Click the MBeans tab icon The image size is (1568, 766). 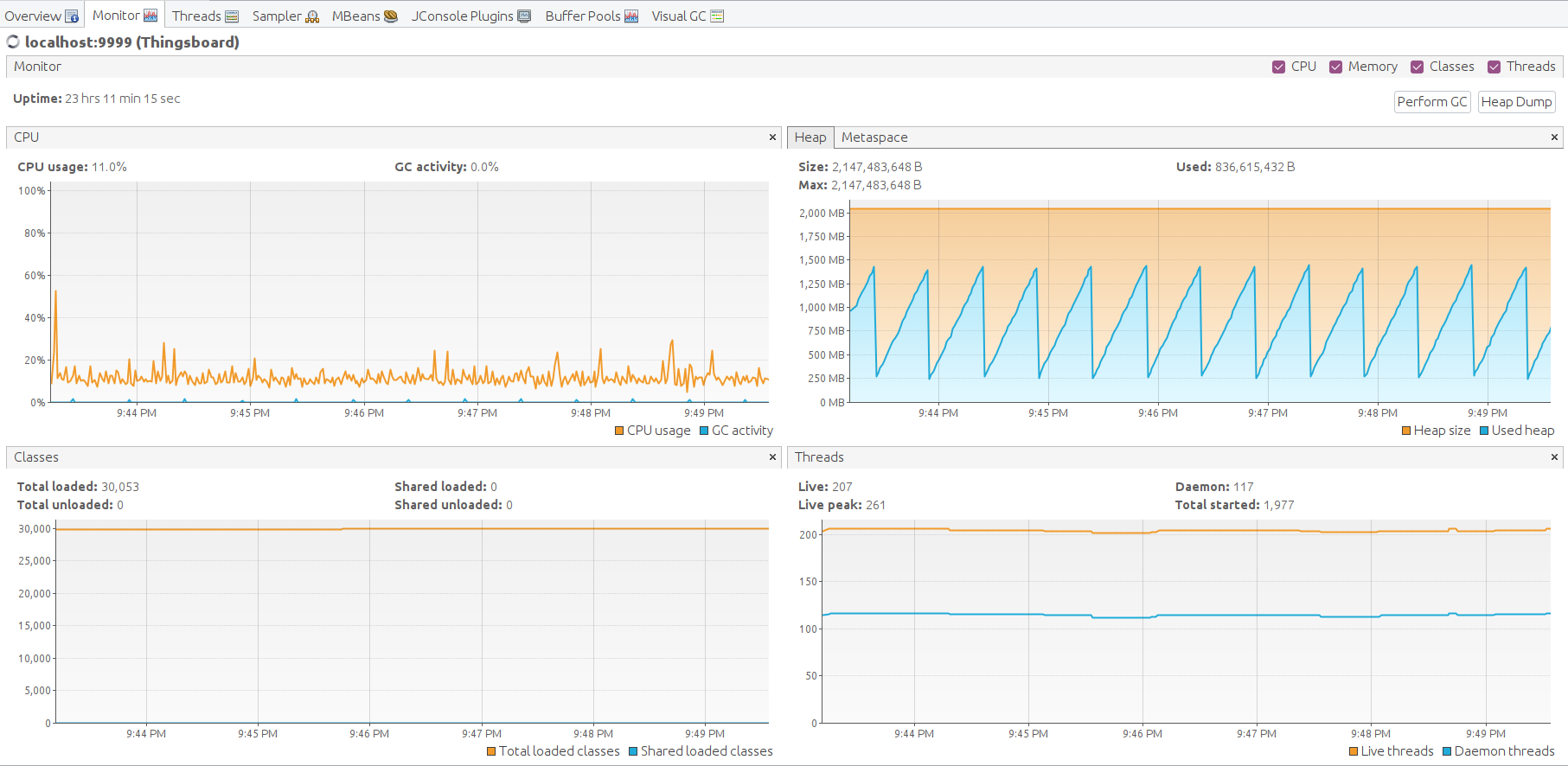(x=391, y=16)
